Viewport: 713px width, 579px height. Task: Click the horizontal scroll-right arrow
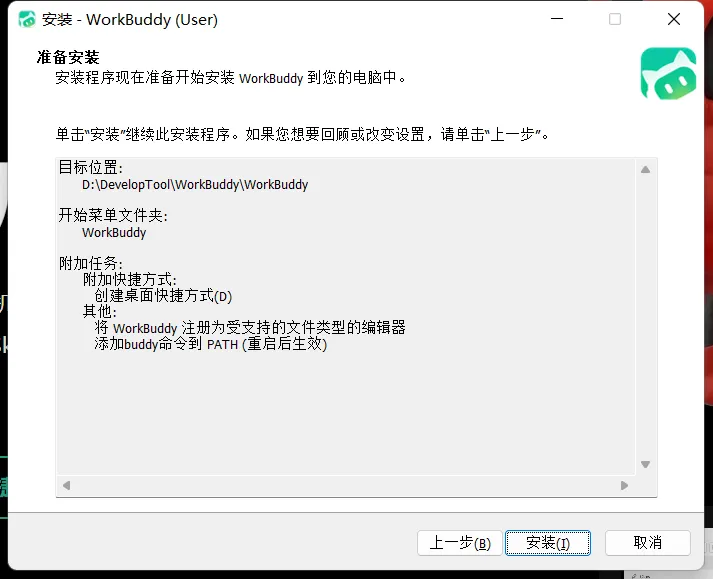tap(624, 486)
